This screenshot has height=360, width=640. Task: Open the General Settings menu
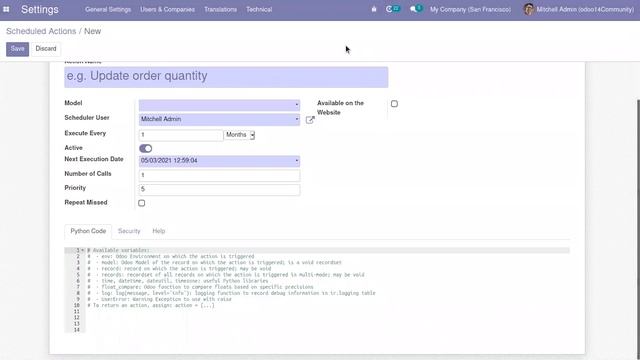[108, 9]
